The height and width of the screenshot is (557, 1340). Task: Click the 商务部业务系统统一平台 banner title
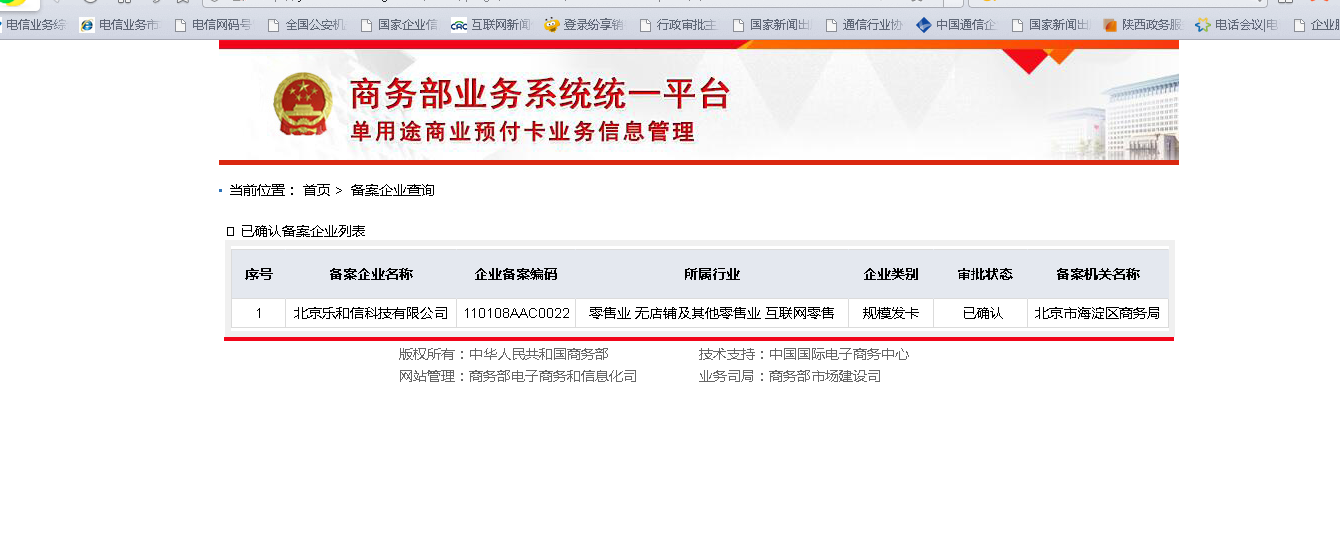click(540, 94)
